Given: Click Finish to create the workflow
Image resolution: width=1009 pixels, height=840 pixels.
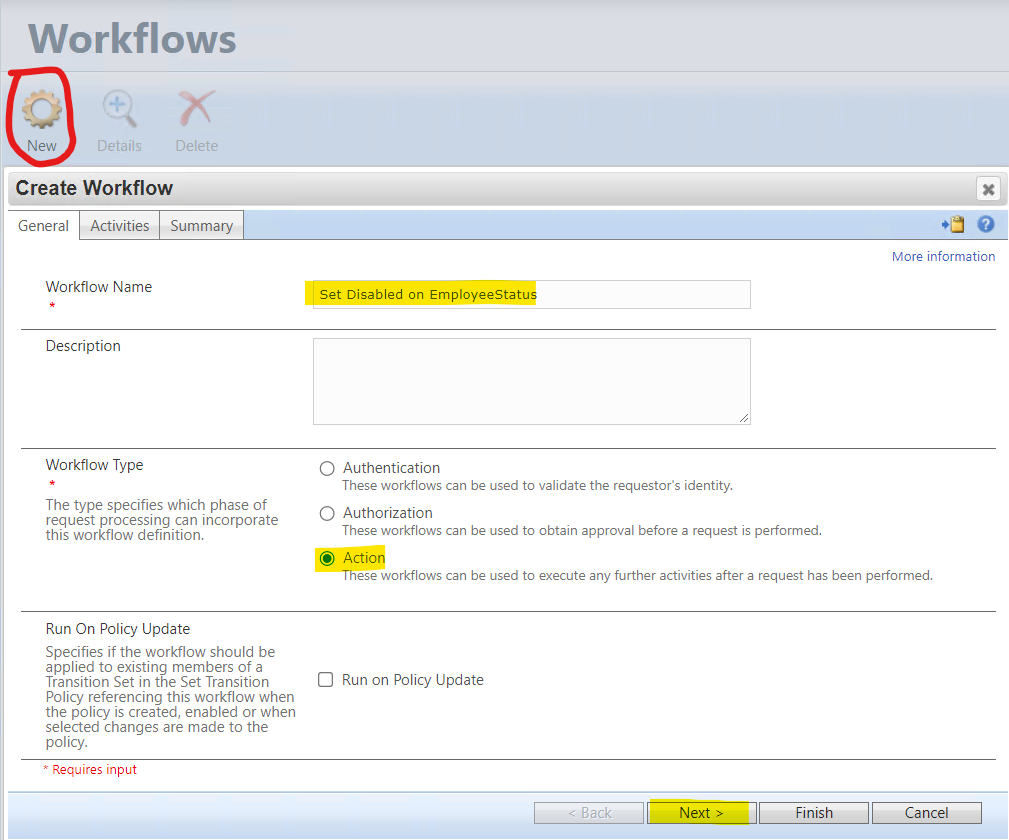Looking at the screenshot, I should (813, 812).
